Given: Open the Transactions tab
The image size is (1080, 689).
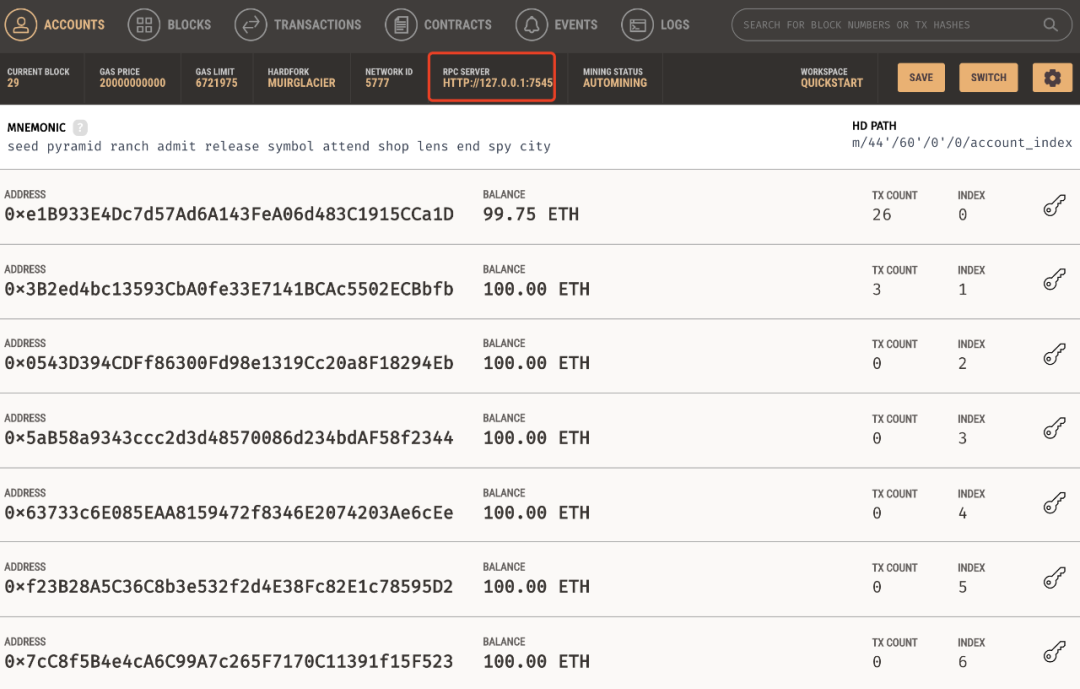Looking at the screenshot, I should (x=298, y=25).
